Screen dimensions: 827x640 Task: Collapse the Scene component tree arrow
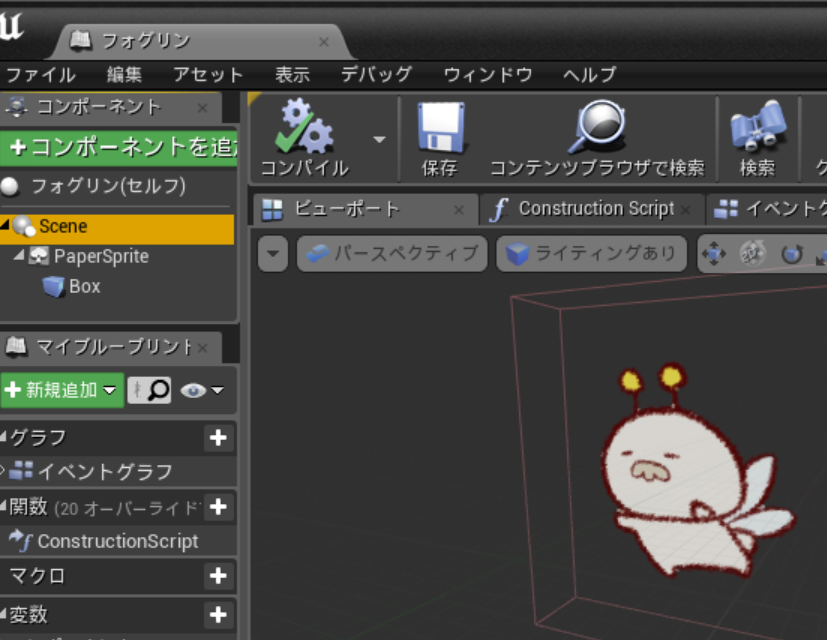tap(5, 225)
